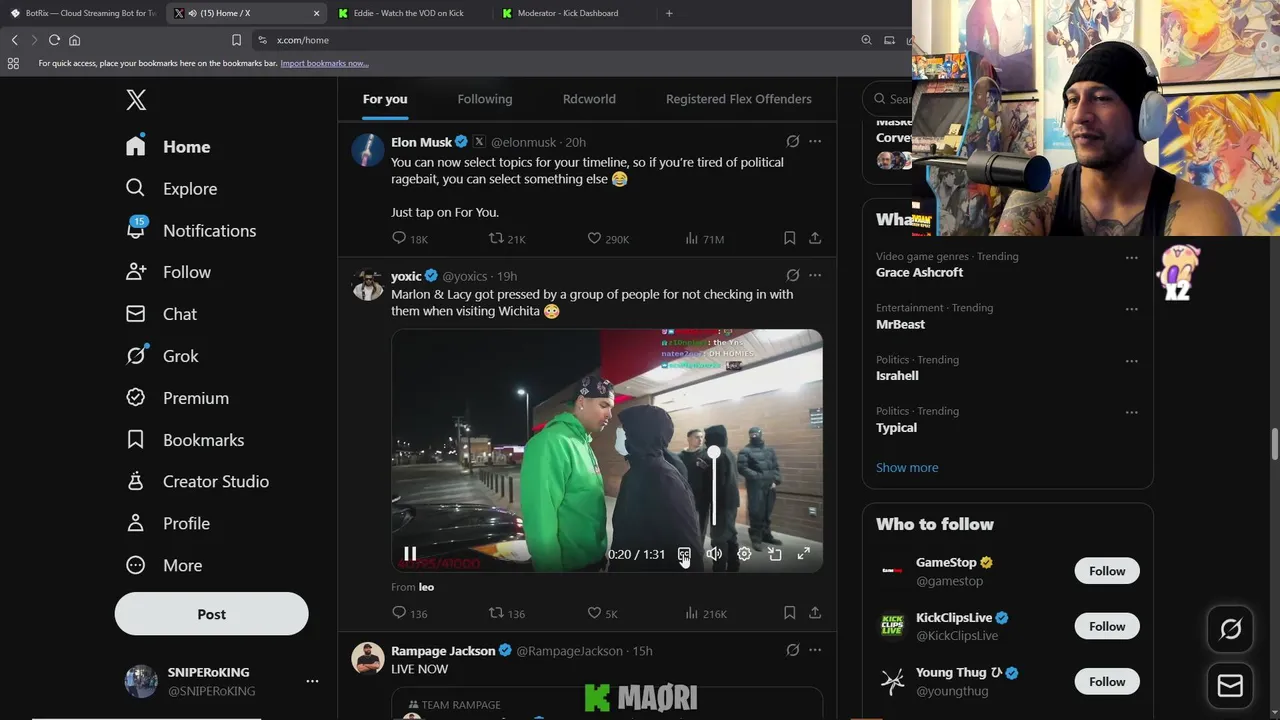Image resolution: width=1280 pixels, height=720 pixels.
Task: Open Grok from the sidebar
Action: tap(162, 356)
